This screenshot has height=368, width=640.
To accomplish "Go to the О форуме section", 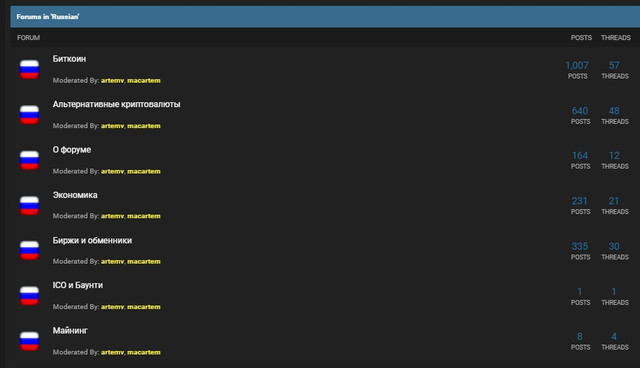I will click(x=72, y=150).
